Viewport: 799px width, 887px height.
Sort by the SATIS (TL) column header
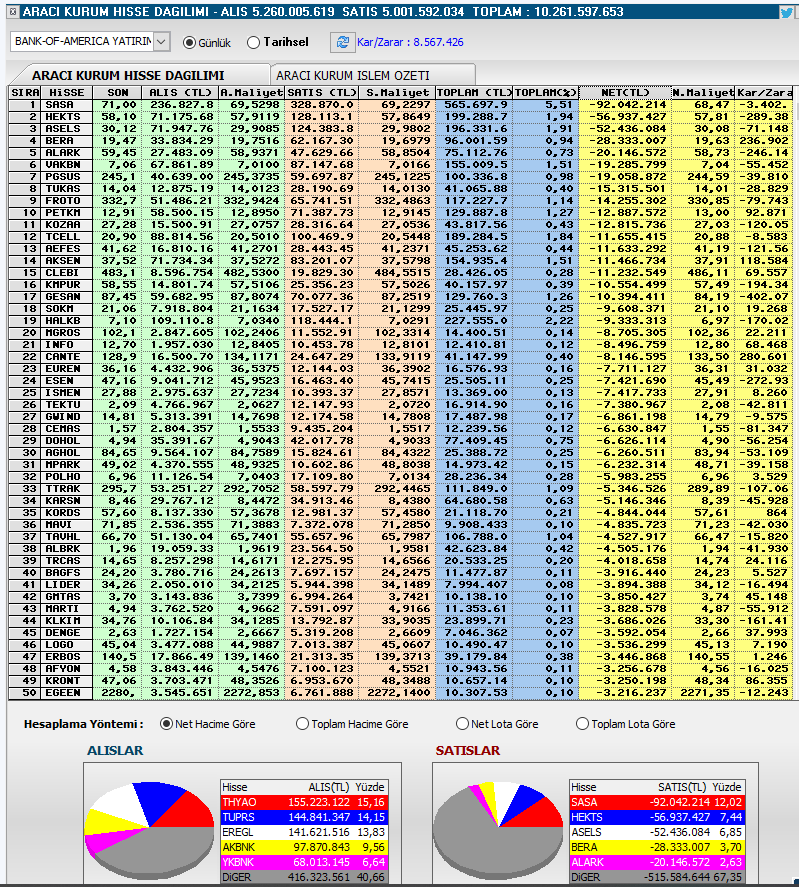click(x=321, y=93)
